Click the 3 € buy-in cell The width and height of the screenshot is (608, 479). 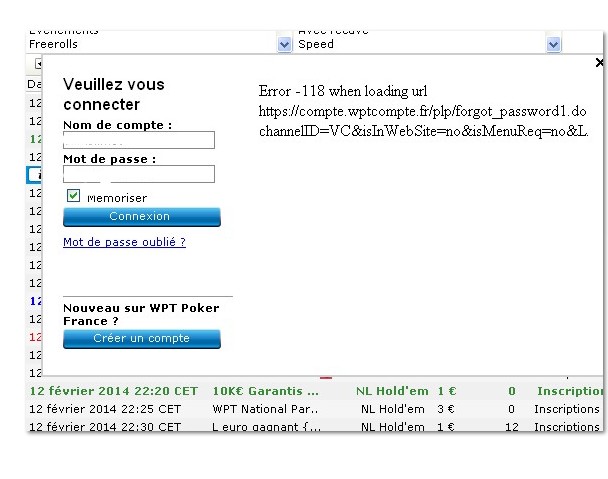(x=446, y=409)
